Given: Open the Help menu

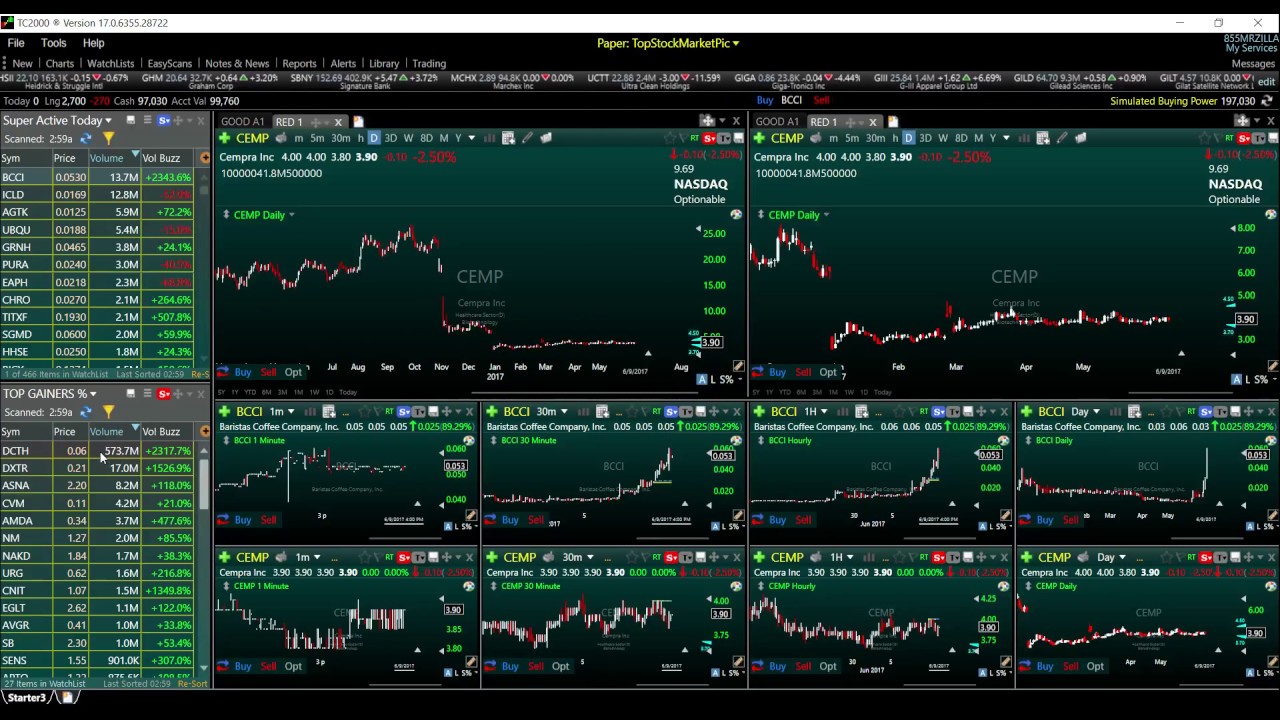Looking at the screenshot, I should click(93, 43).
